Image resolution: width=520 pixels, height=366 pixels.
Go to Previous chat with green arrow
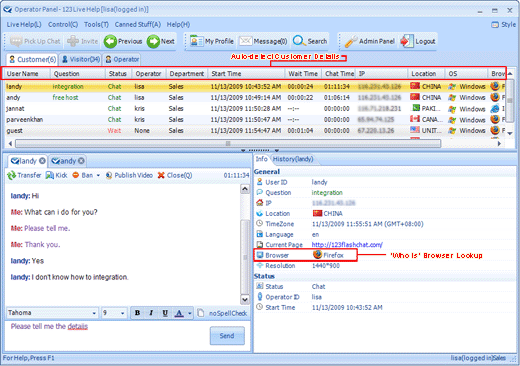coord(123,41)
